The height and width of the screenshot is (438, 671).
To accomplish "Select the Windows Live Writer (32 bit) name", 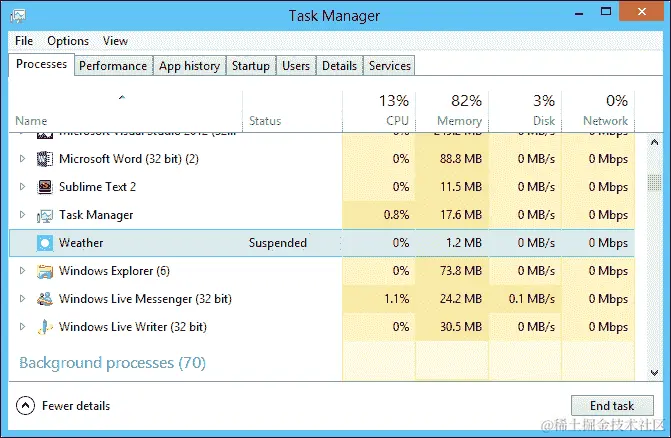I will [133, 327].
